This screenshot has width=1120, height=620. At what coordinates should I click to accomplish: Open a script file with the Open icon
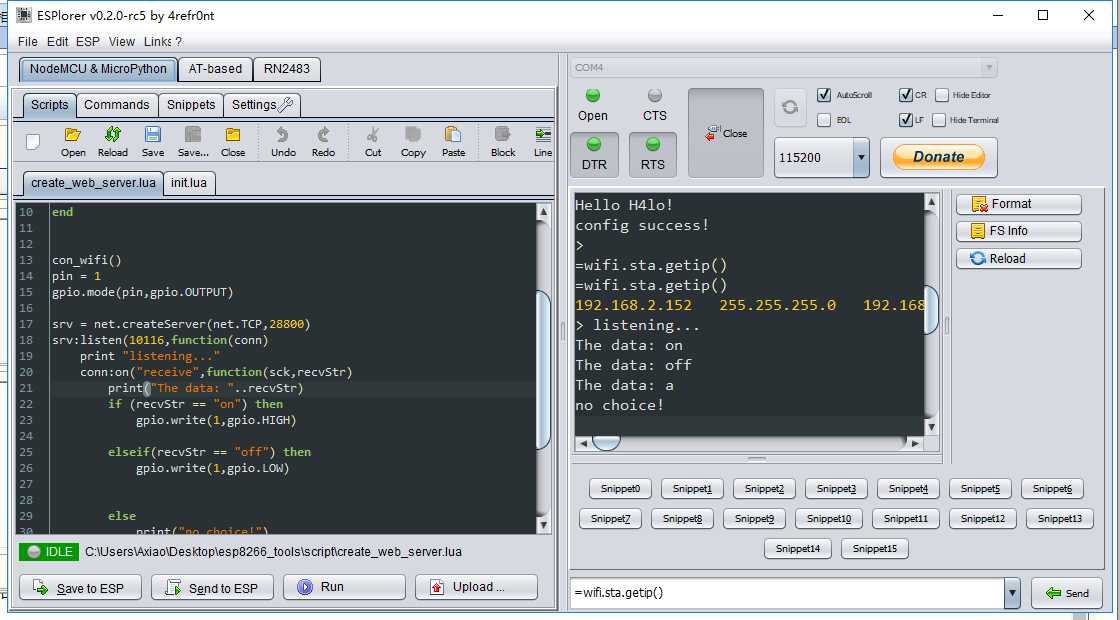(x=73, y=141)
